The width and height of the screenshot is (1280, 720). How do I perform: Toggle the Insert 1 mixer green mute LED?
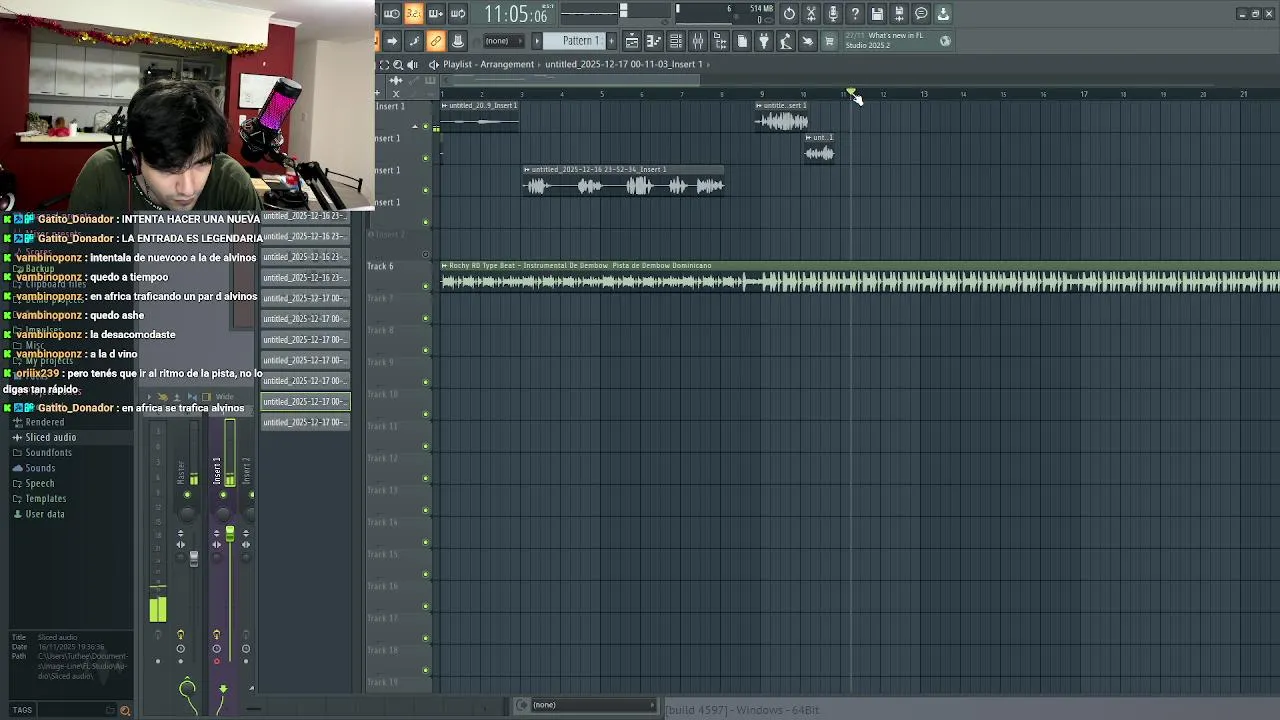[x=222, y=495]
